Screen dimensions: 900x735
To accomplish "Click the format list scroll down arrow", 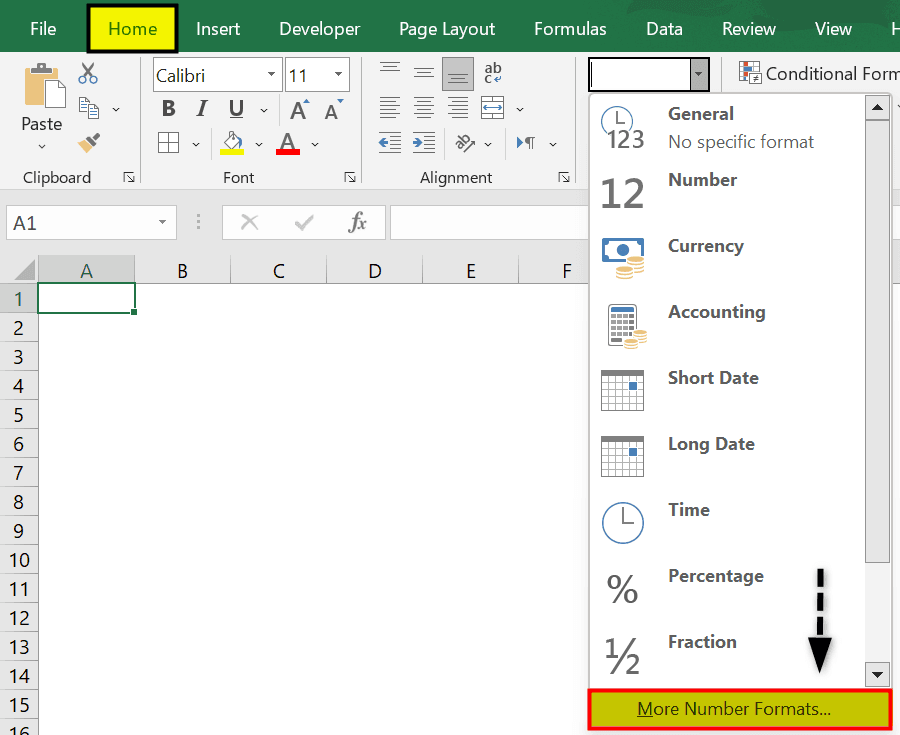I will point(877,675).
